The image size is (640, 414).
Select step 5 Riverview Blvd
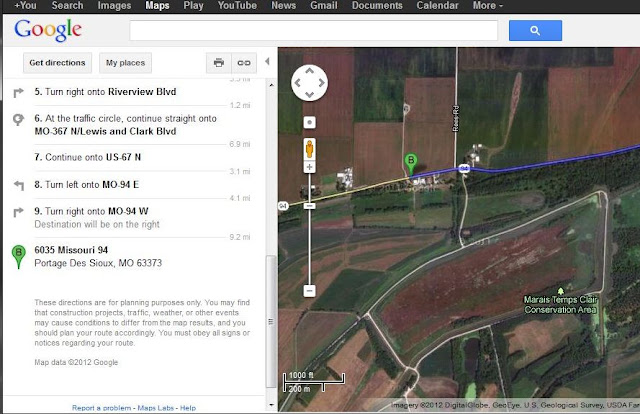coord(105,91)
